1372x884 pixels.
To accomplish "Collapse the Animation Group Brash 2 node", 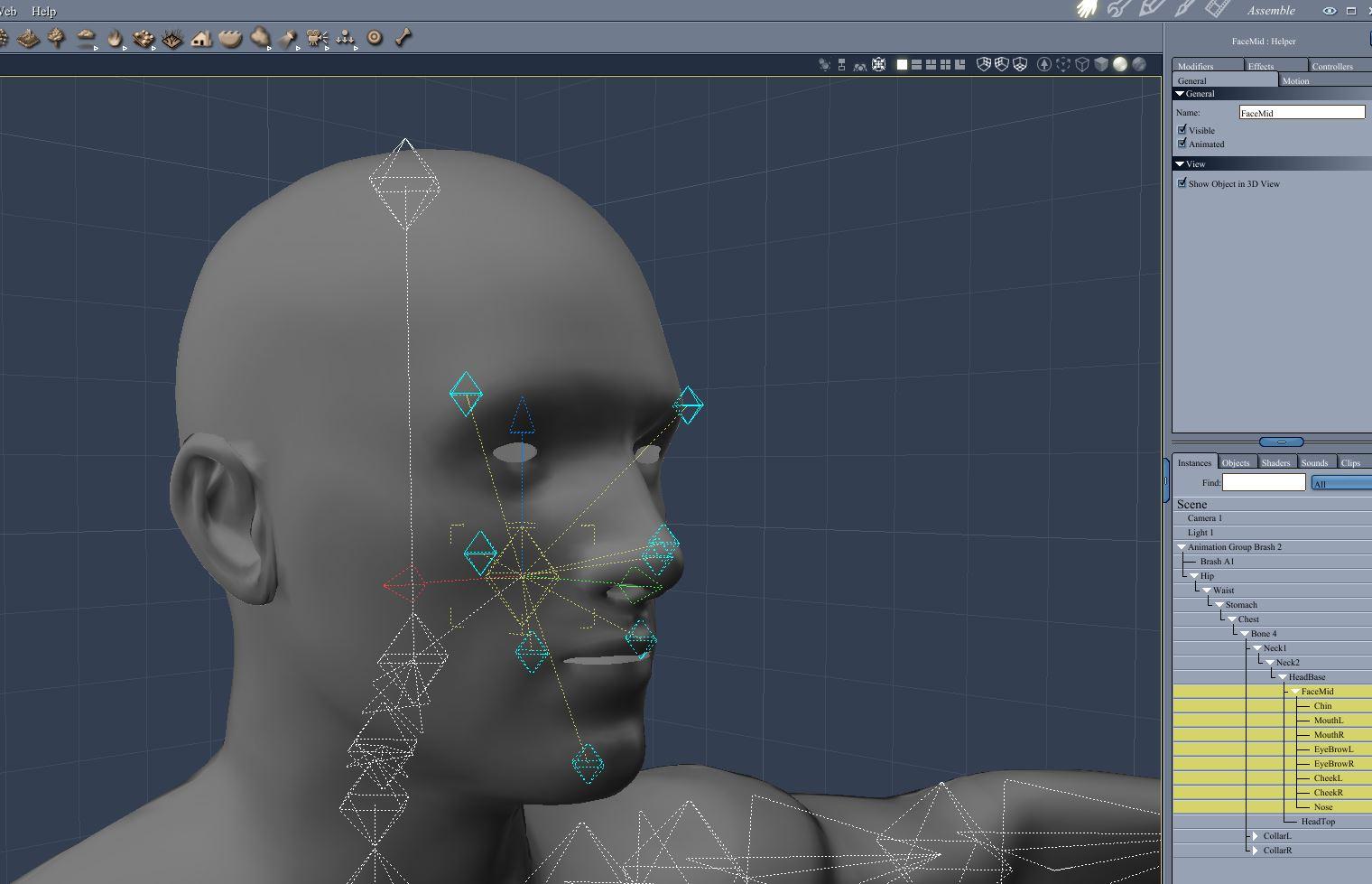I will coord(1182,547).
